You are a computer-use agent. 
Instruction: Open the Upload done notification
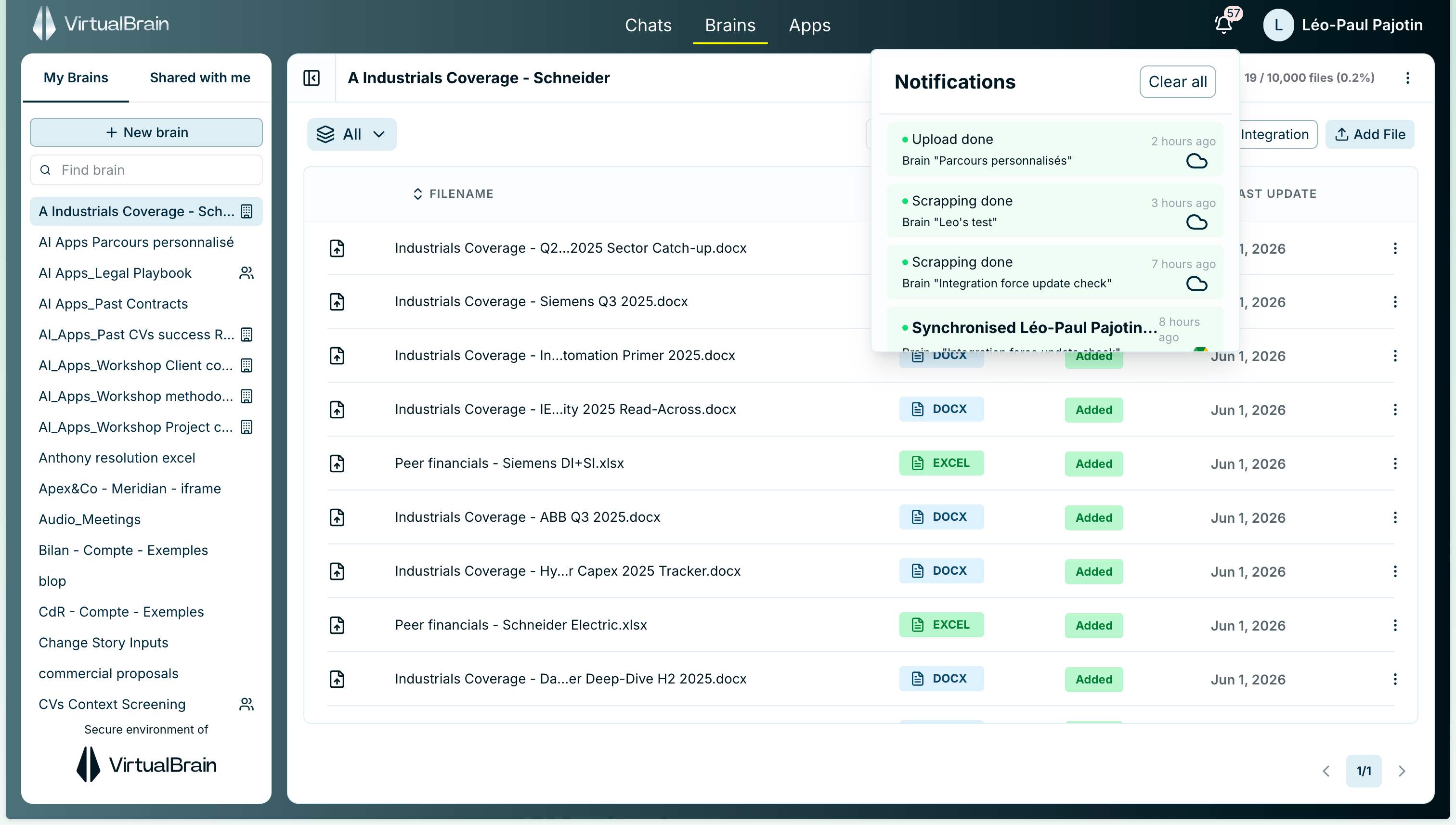tap(1055, 150)
